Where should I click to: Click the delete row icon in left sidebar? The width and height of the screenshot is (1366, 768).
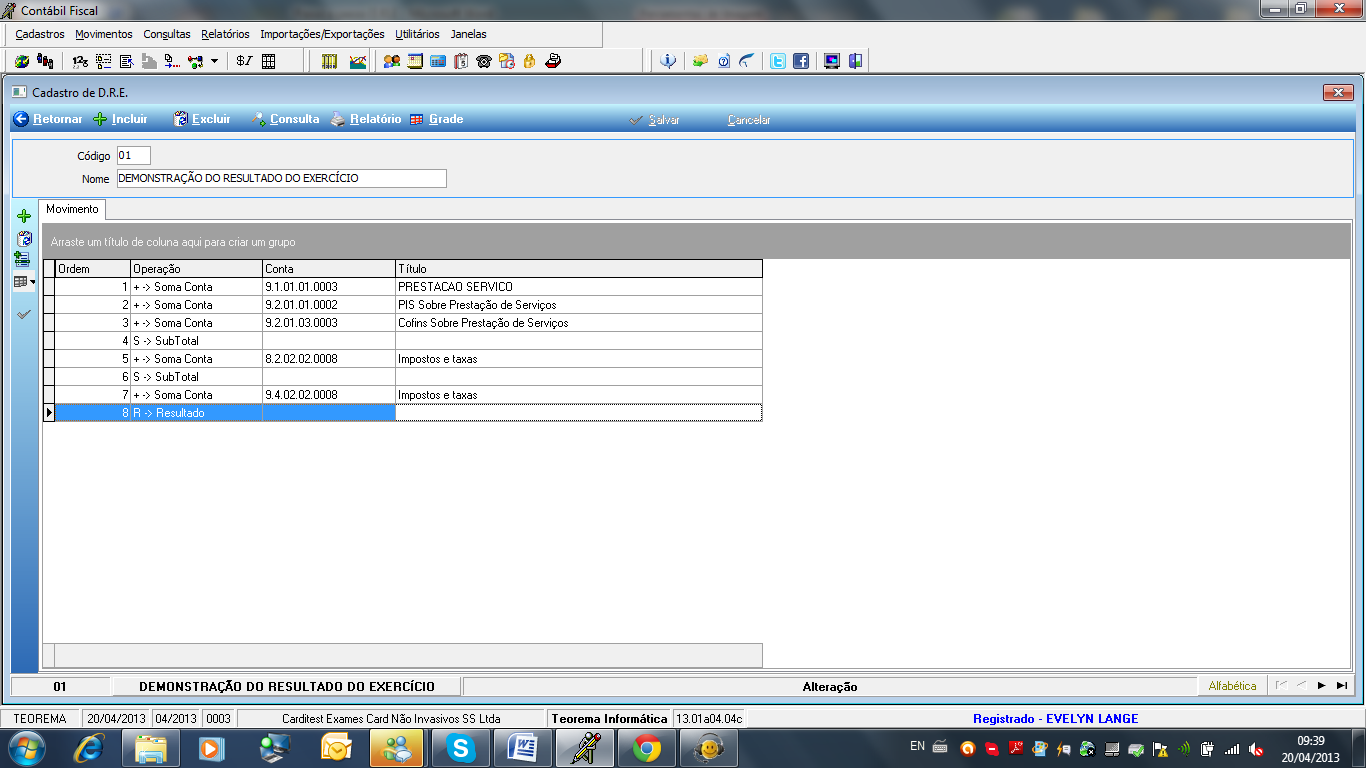(25, 239)
